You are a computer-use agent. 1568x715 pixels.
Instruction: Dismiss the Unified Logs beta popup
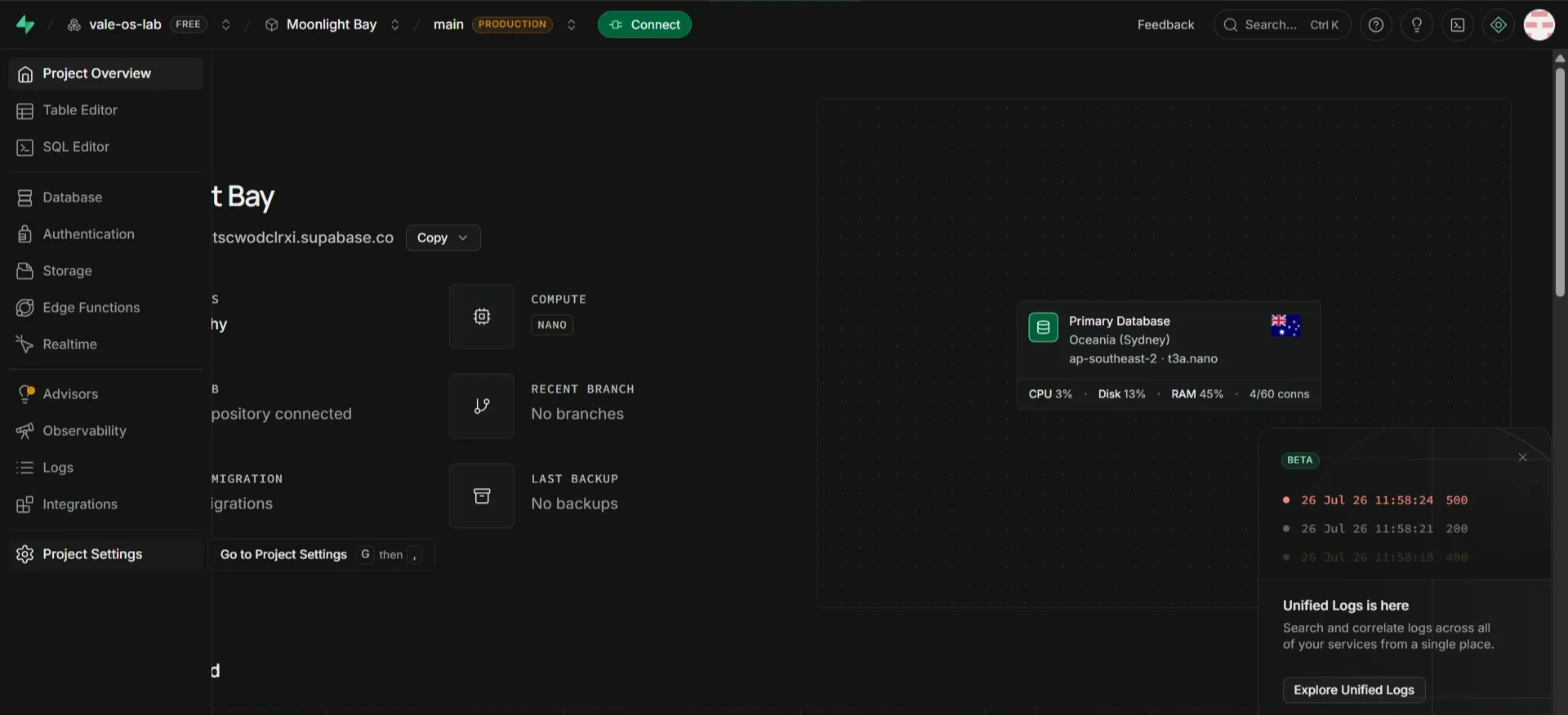(1522, 457)
